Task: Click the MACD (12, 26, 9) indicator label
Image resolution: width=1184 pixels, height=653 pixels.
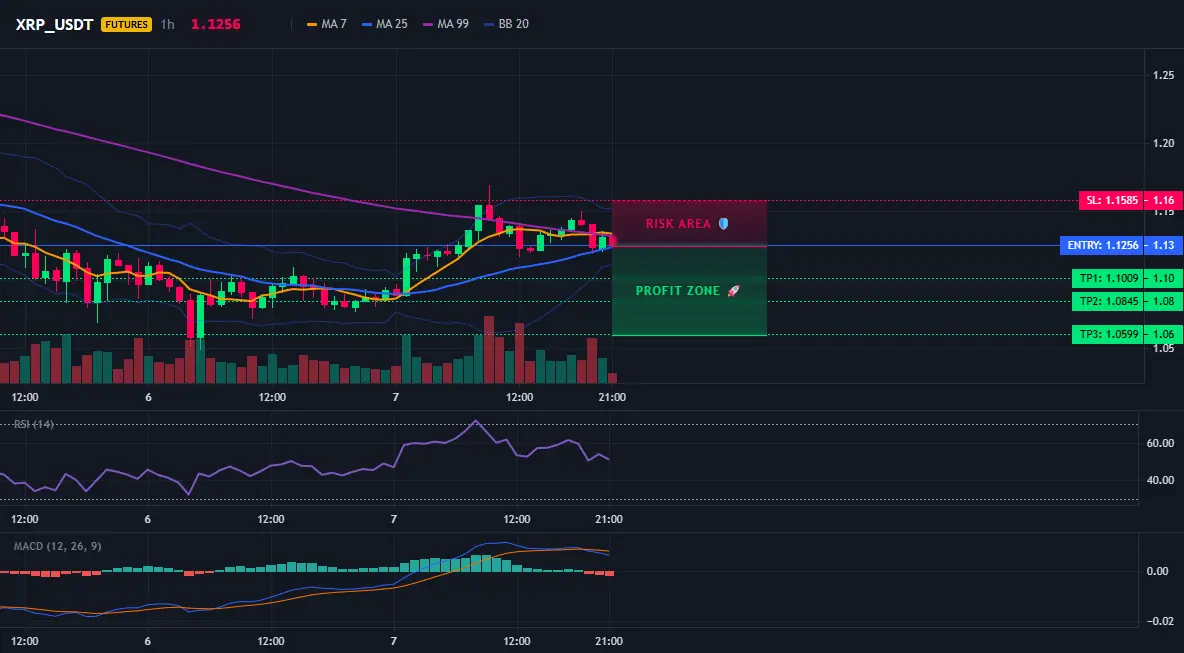Action: [x=57, y=546]
